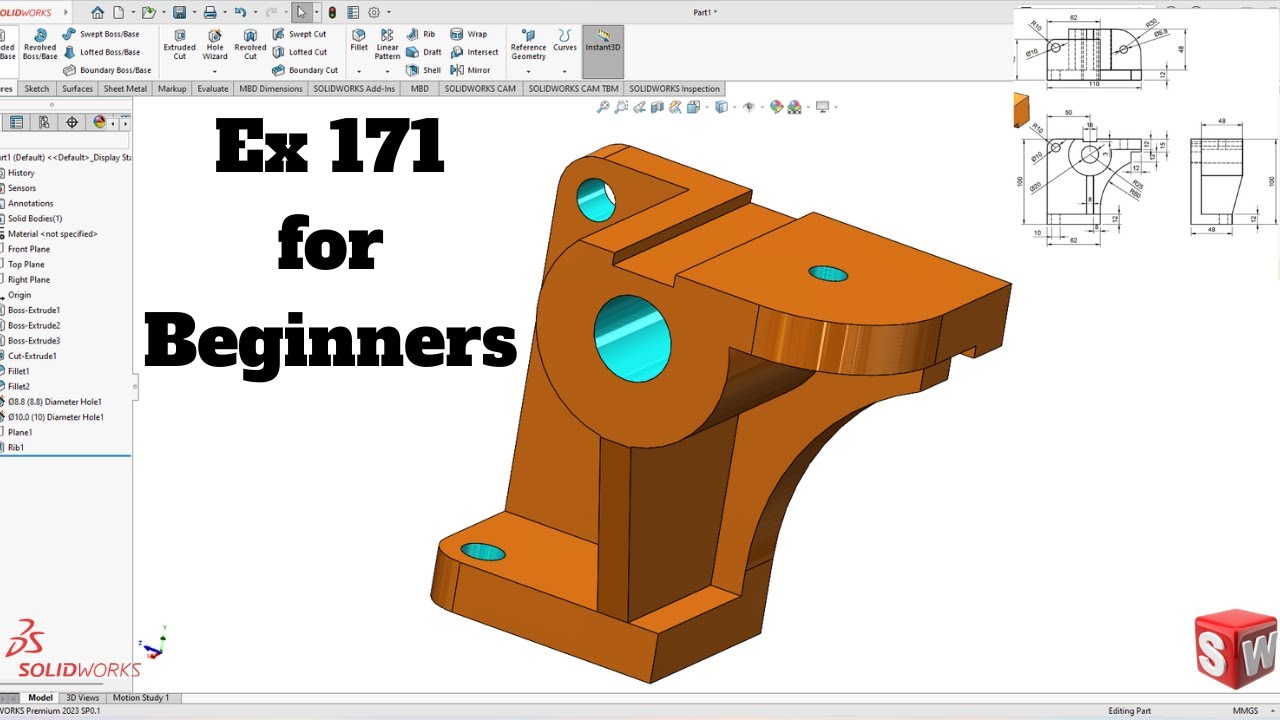
Task: Expand the Reference Geometry dropdown arrow
Action: coord(528,71)
